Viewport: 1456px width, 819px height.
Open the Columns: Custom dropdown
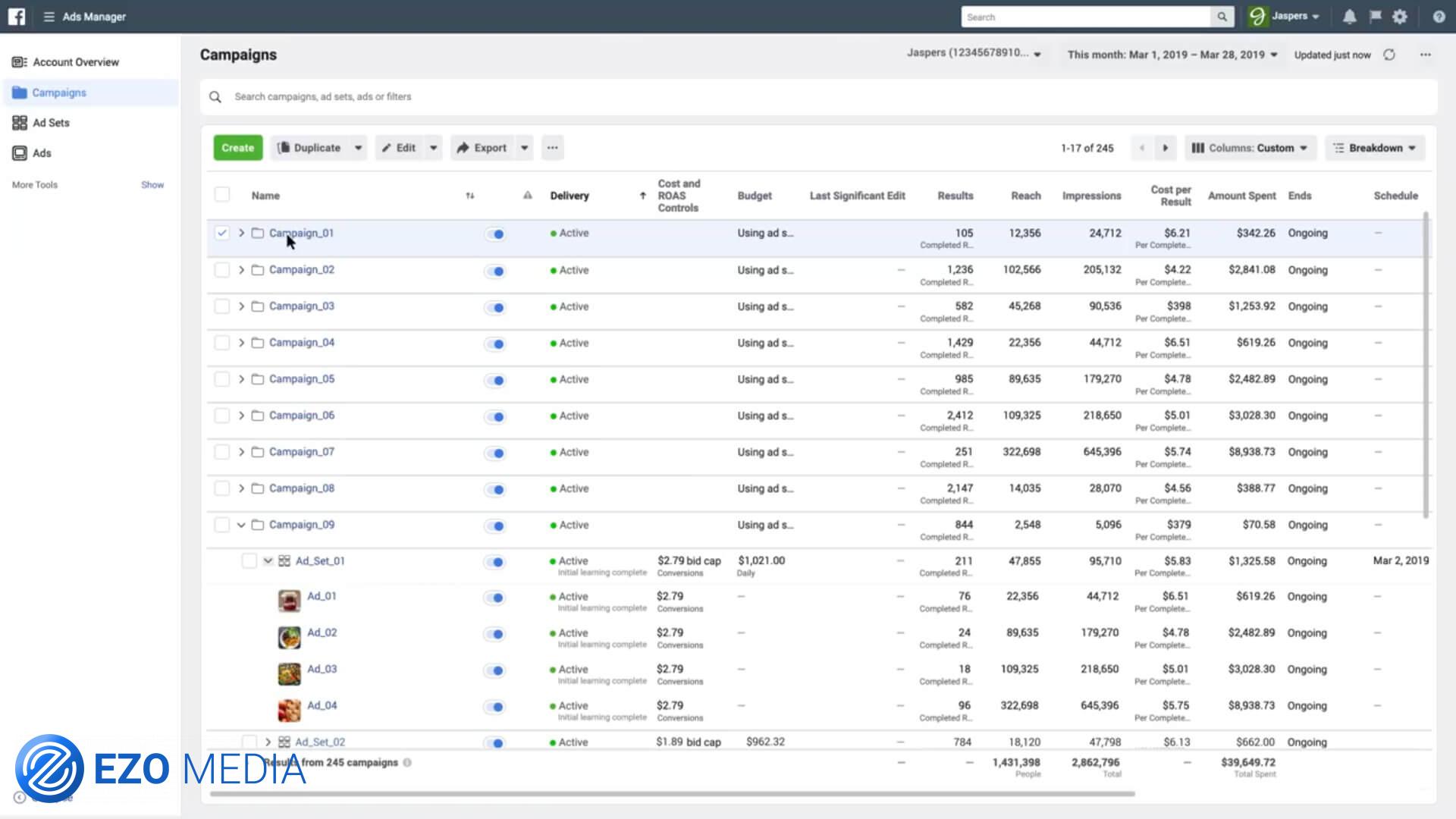(1250, 148)
